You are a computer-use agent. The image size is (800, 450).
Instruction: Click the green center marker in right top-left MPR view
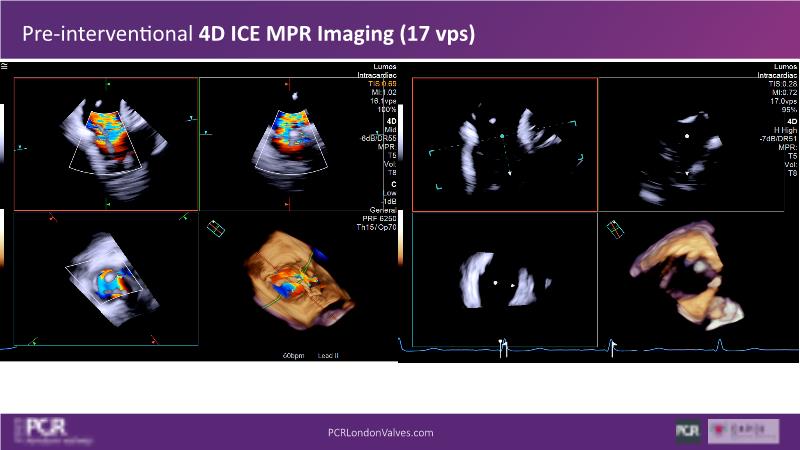click(502, 134)
